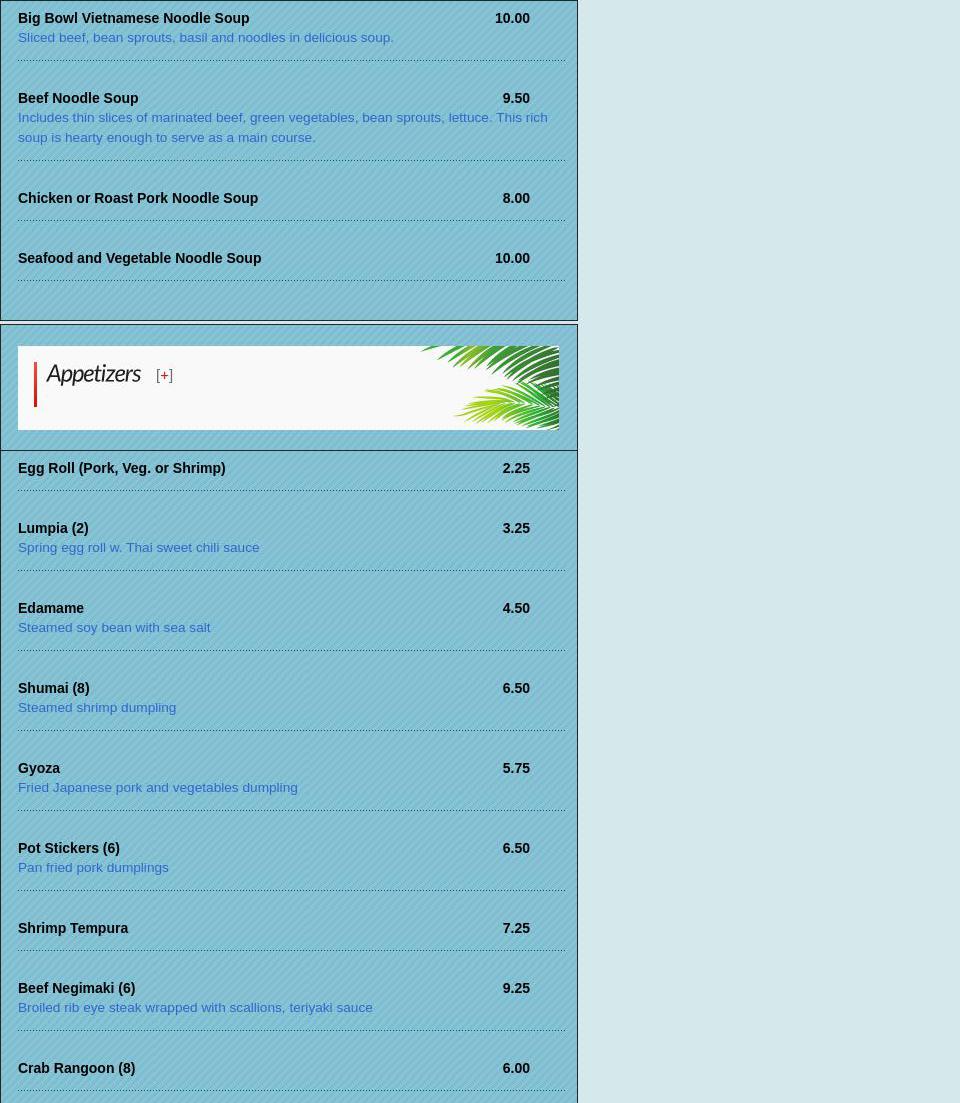The width and height of the screenshot is (960, 1103).
Task: Select the Lumpia (2) menu item
Action: coord(53,528)
